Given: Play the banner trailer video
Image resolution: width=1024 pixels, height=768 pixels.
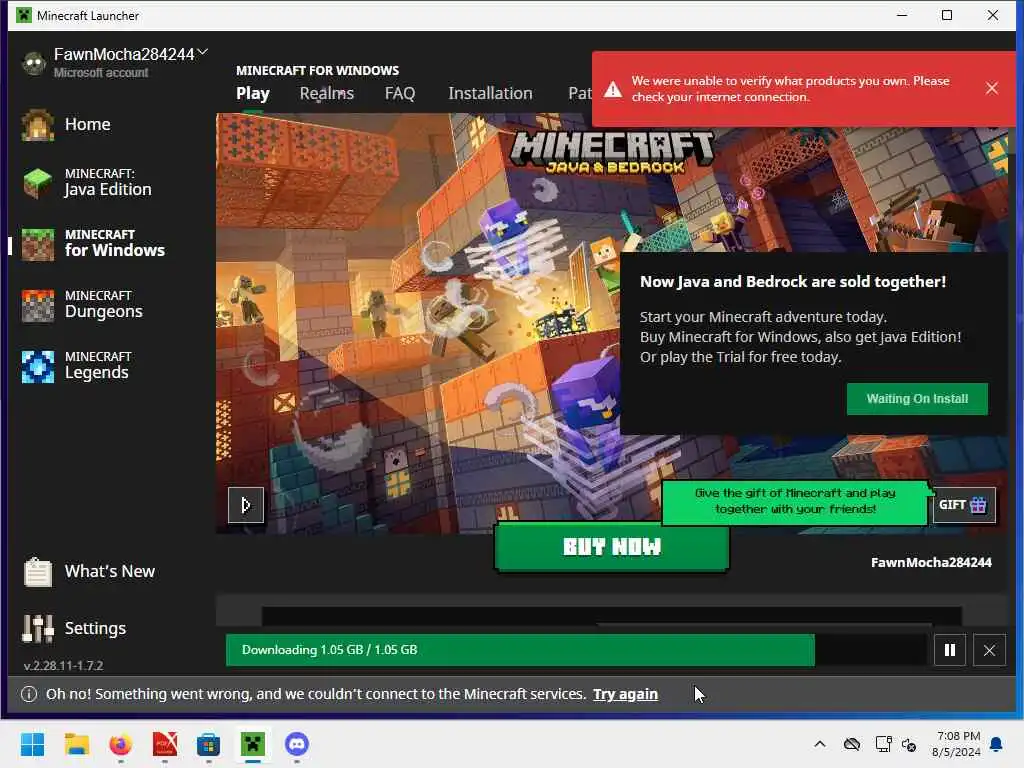Looking at the screenshot, I should 246,505.
